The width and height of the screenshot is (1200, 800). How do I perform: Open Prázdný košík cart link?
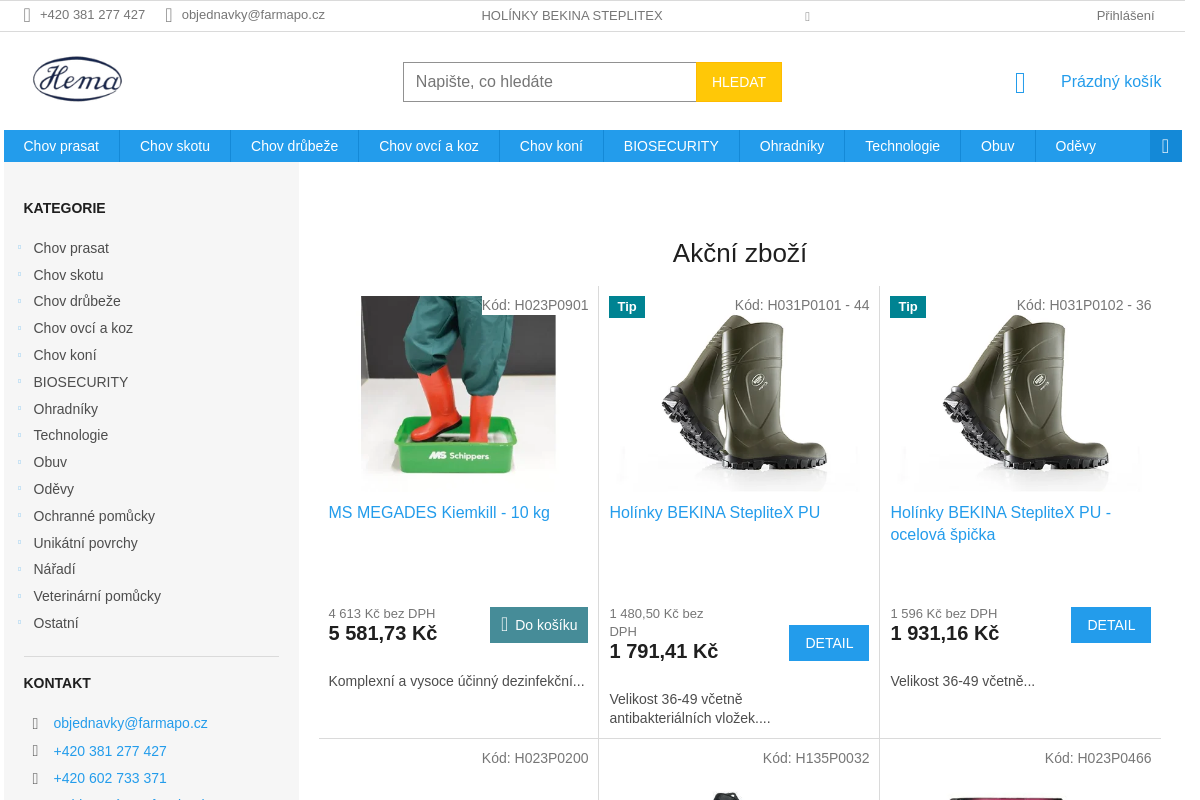(1111, 82)
